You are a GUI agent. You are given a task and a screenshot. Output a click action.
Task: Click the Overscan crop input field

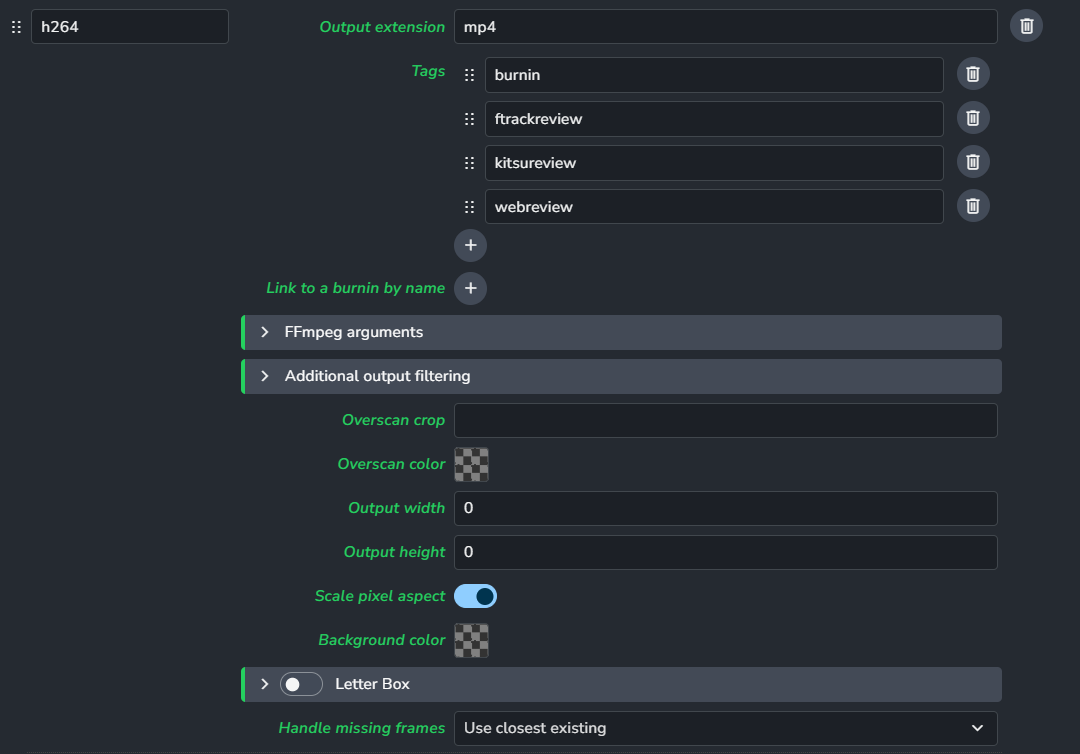click(725, 420)
